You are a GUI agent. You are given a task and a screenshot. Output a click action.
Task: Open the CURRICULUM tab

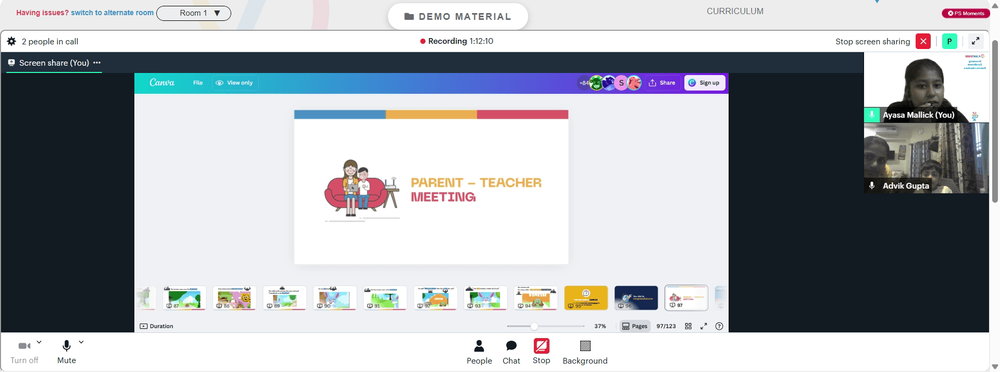735,11
